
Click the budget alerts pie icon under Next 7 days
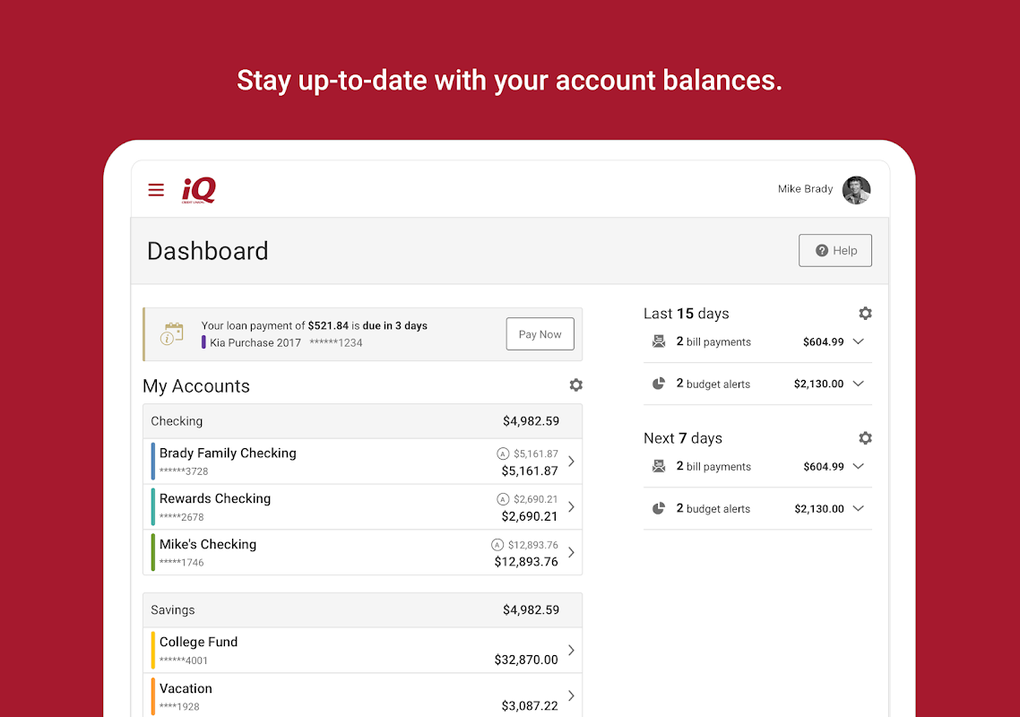659,508
